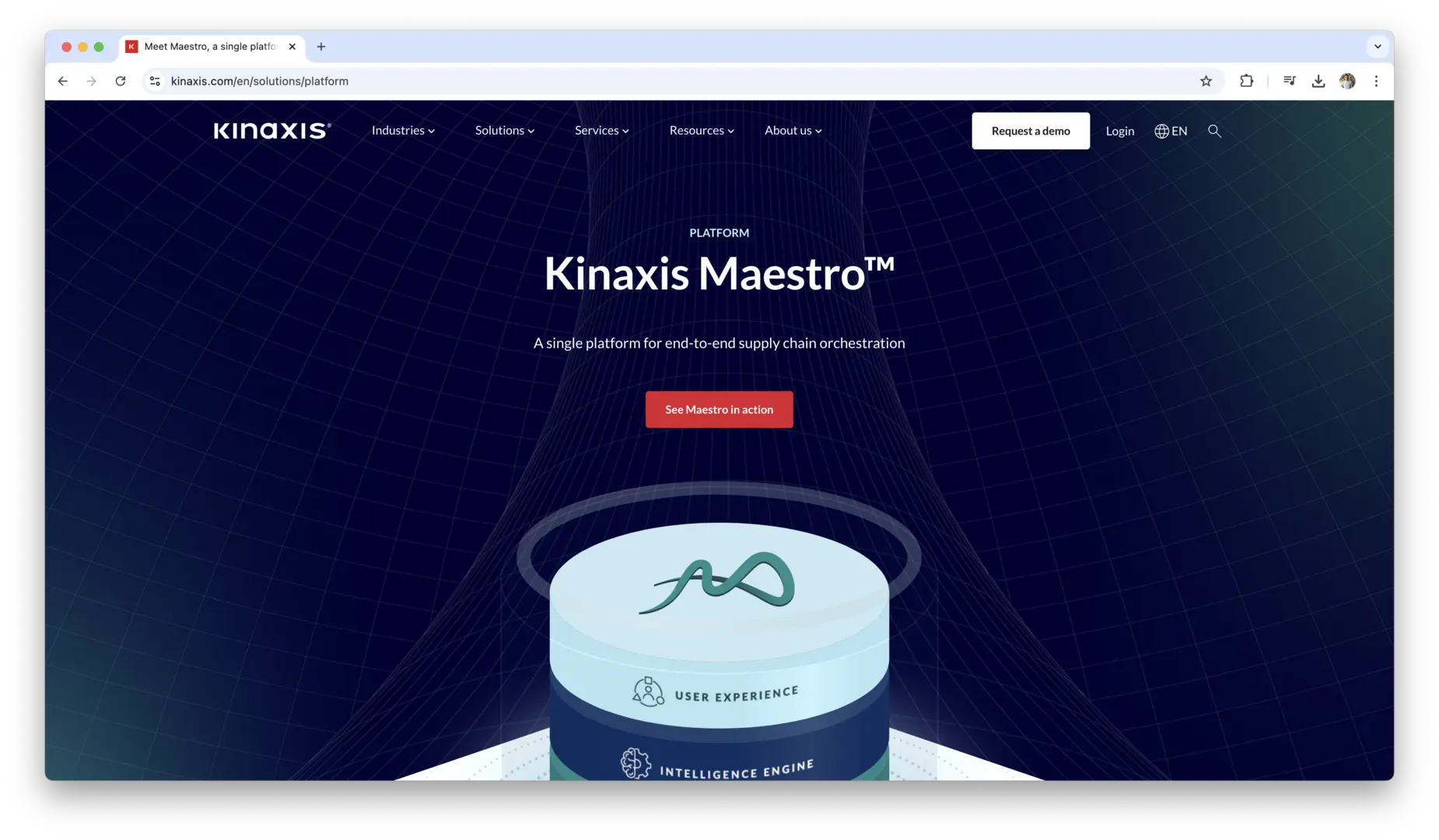Click the Kinaxis logo
The width and height of the screenshot is (1439, 840).
(x=272, y=131)
